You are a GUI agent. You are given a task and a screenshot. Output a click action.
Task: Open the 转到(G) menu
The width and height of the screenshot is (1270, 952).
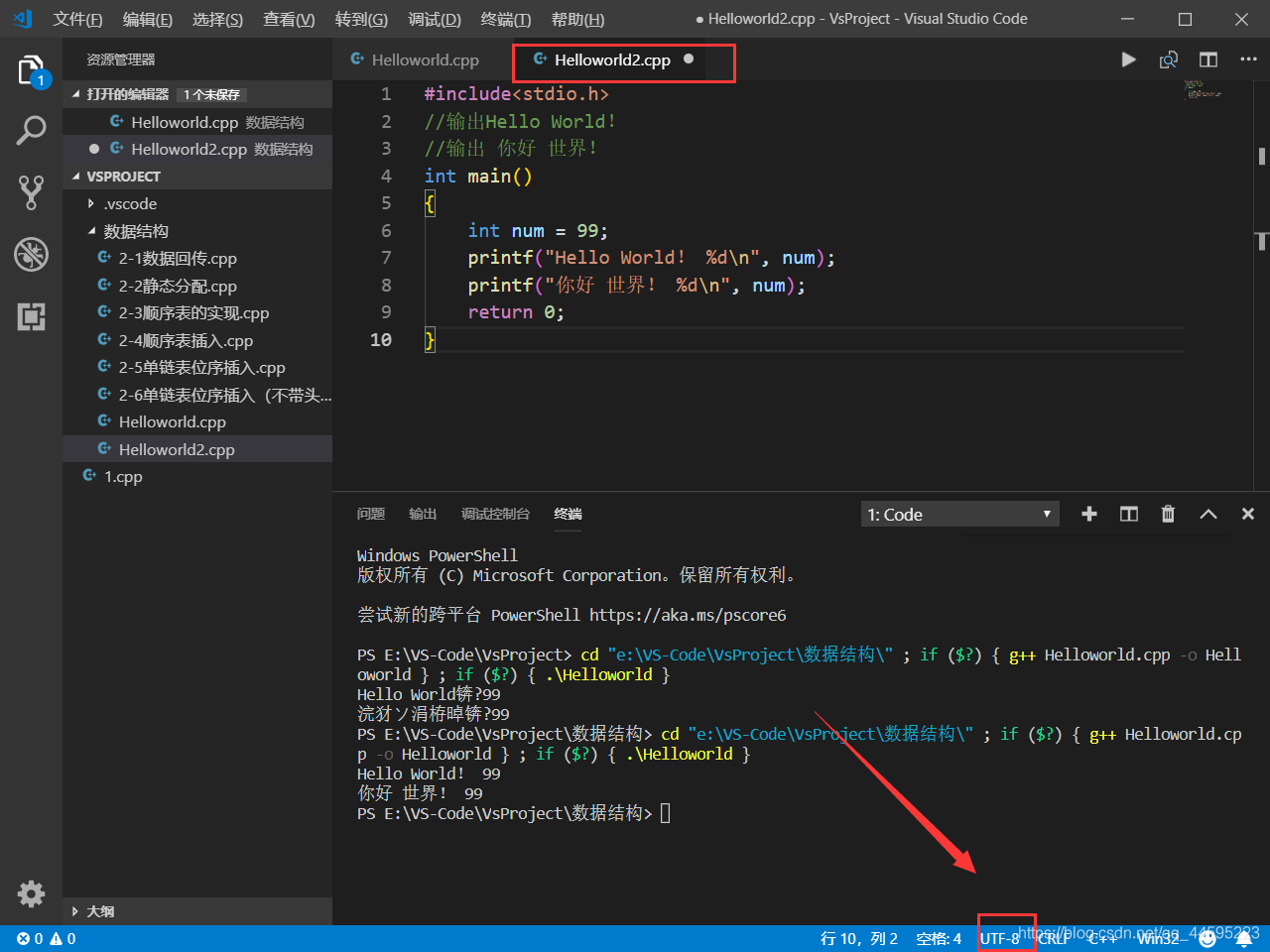point(361,19)
